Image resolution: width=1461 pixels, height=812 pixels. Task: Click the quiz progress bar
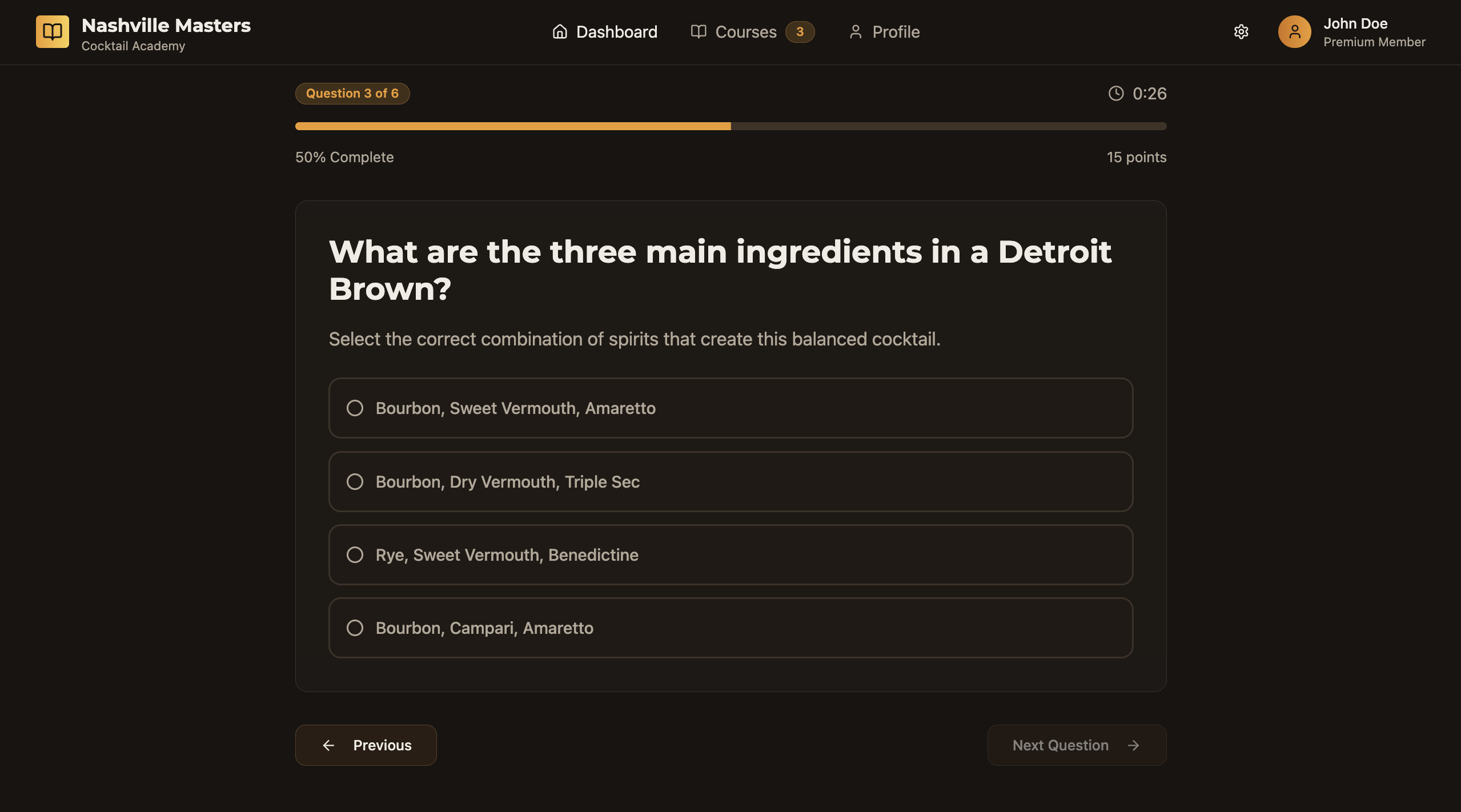pyautogui.click(x=731, y=126)
